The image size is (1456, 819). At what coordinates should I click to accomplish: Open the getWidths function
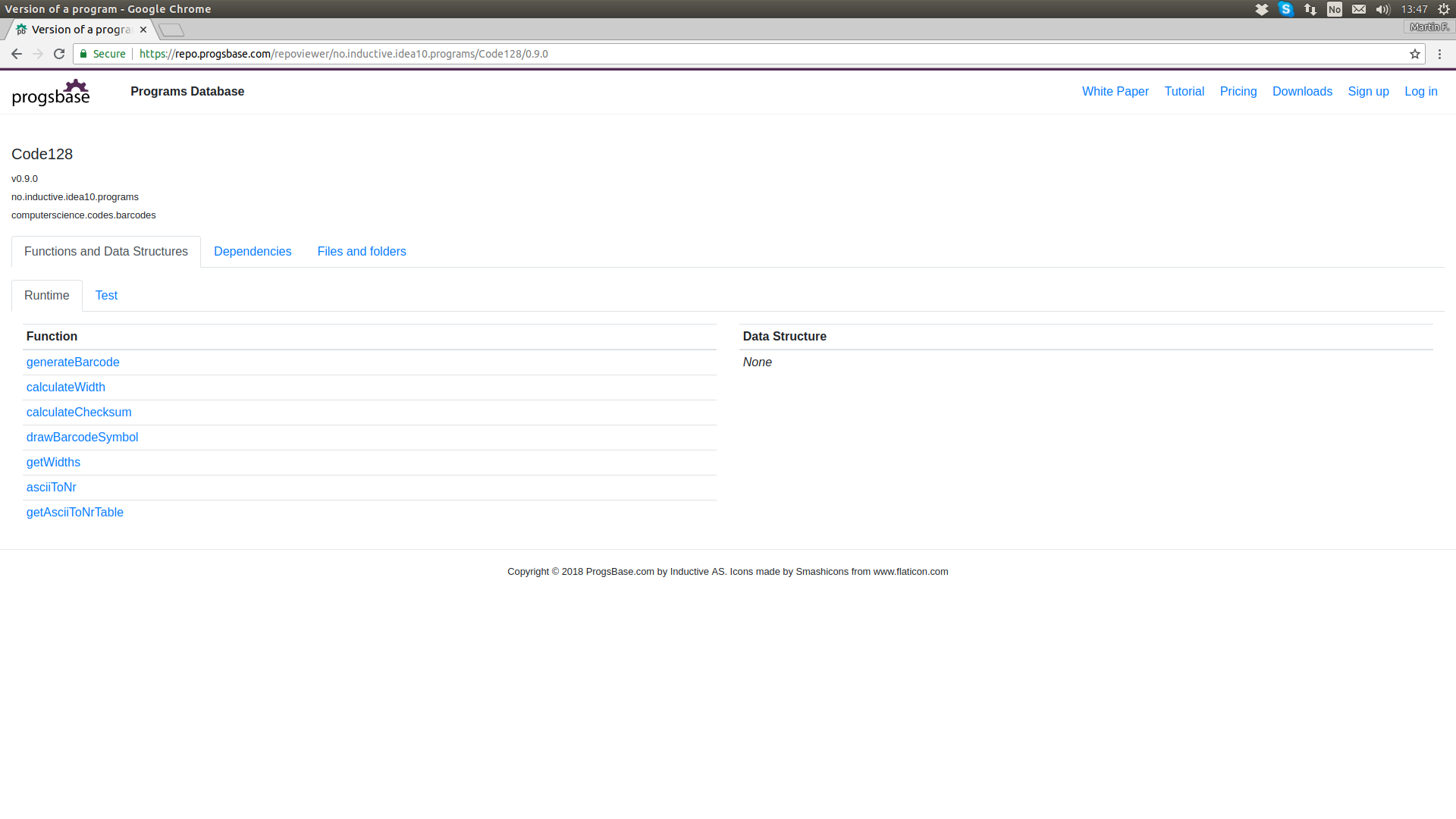[x=53, y=462]
